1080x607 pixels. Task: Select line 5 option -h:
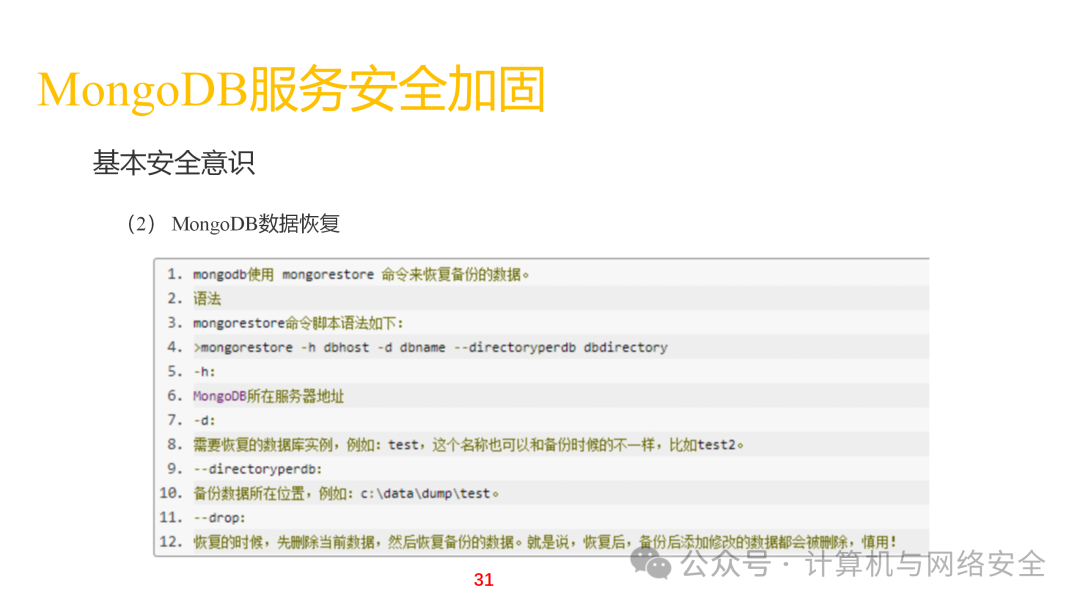coord(204,372)
